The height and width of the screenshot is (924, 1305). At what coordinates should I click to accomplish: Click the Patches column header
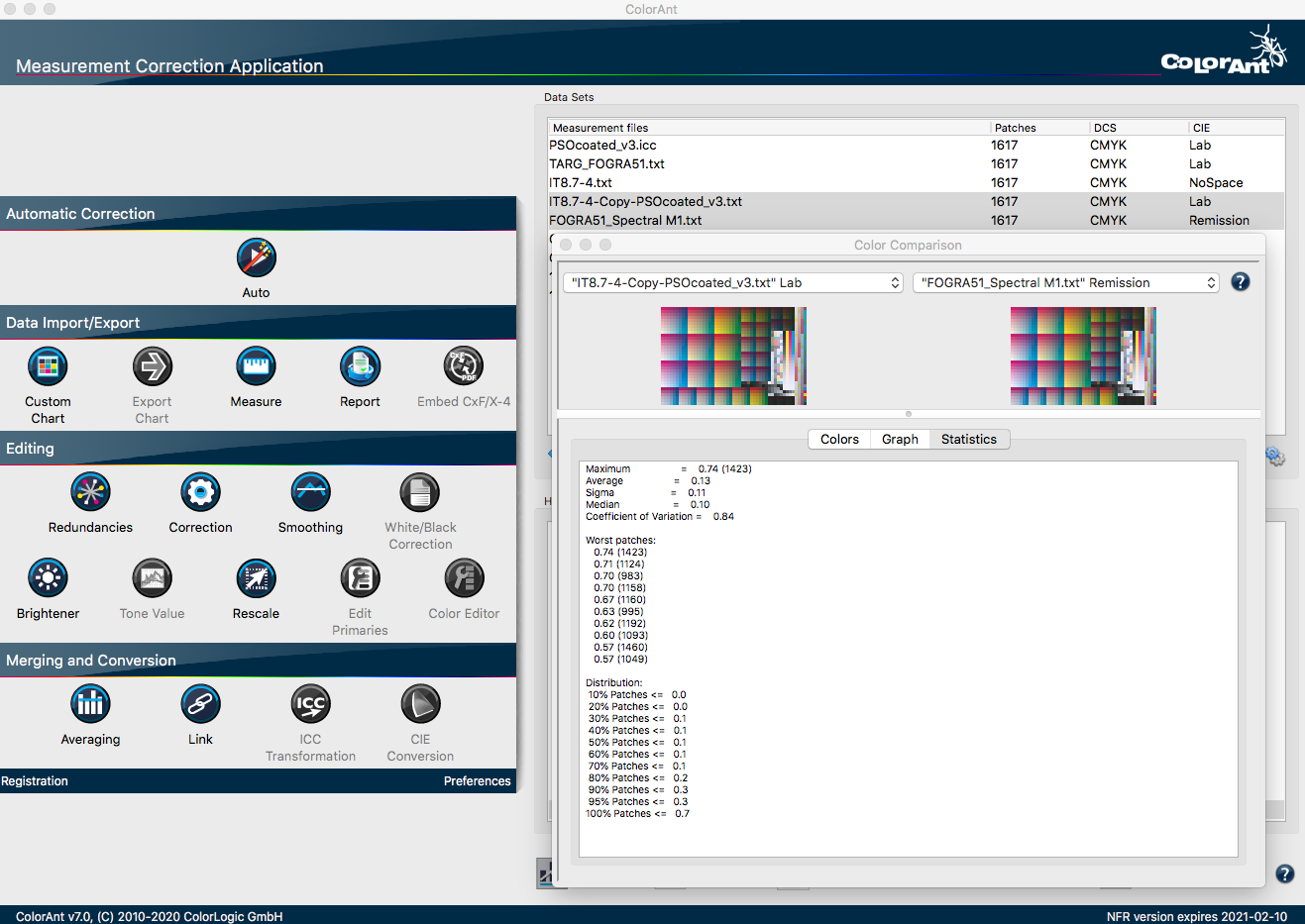coord(1039,128)
